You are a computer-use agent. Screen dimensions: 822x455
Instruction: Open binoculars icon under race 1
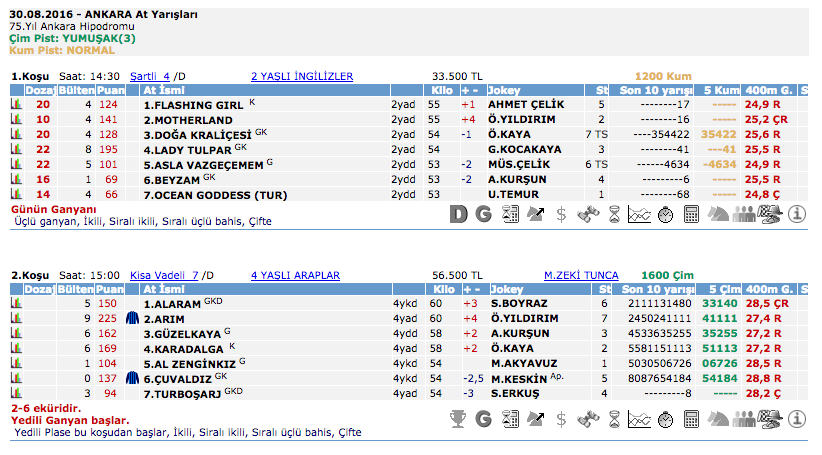587,213
